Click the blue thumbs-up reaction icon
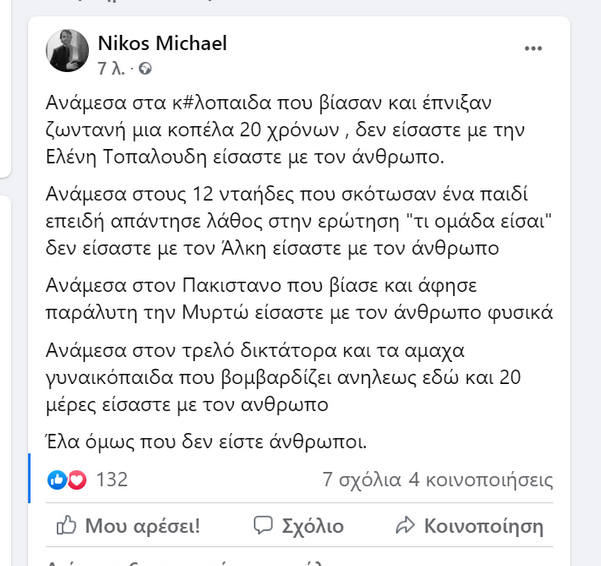The image size is (601, 566). click(57, 480)
